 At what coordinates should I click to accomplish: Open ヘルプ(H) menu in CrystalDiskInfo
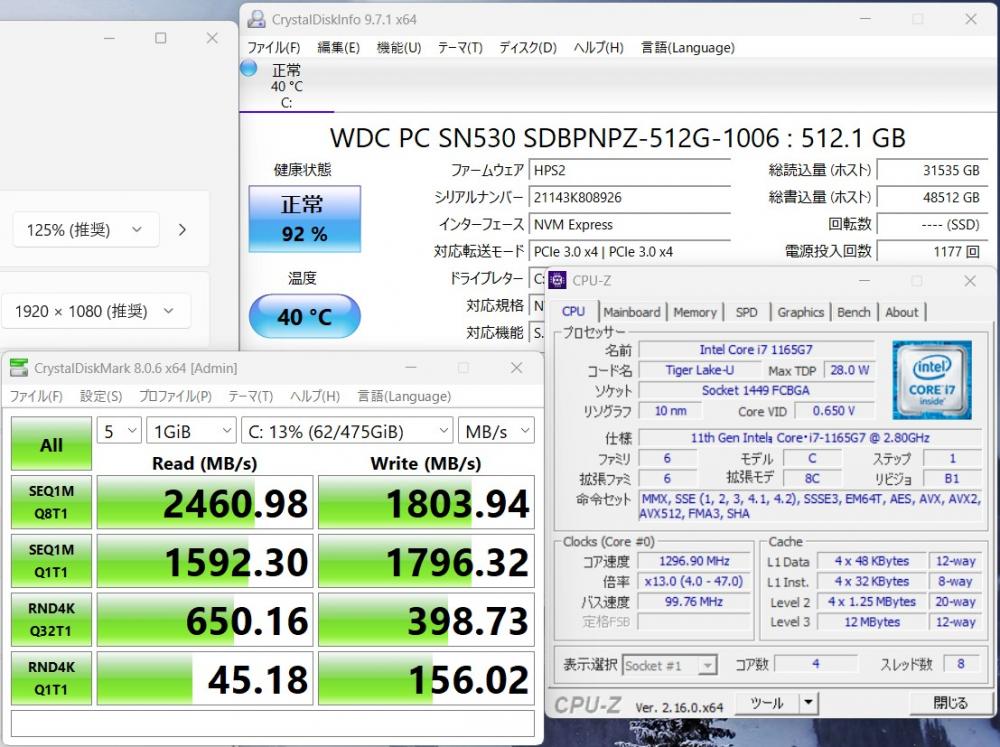click(598, 48)
